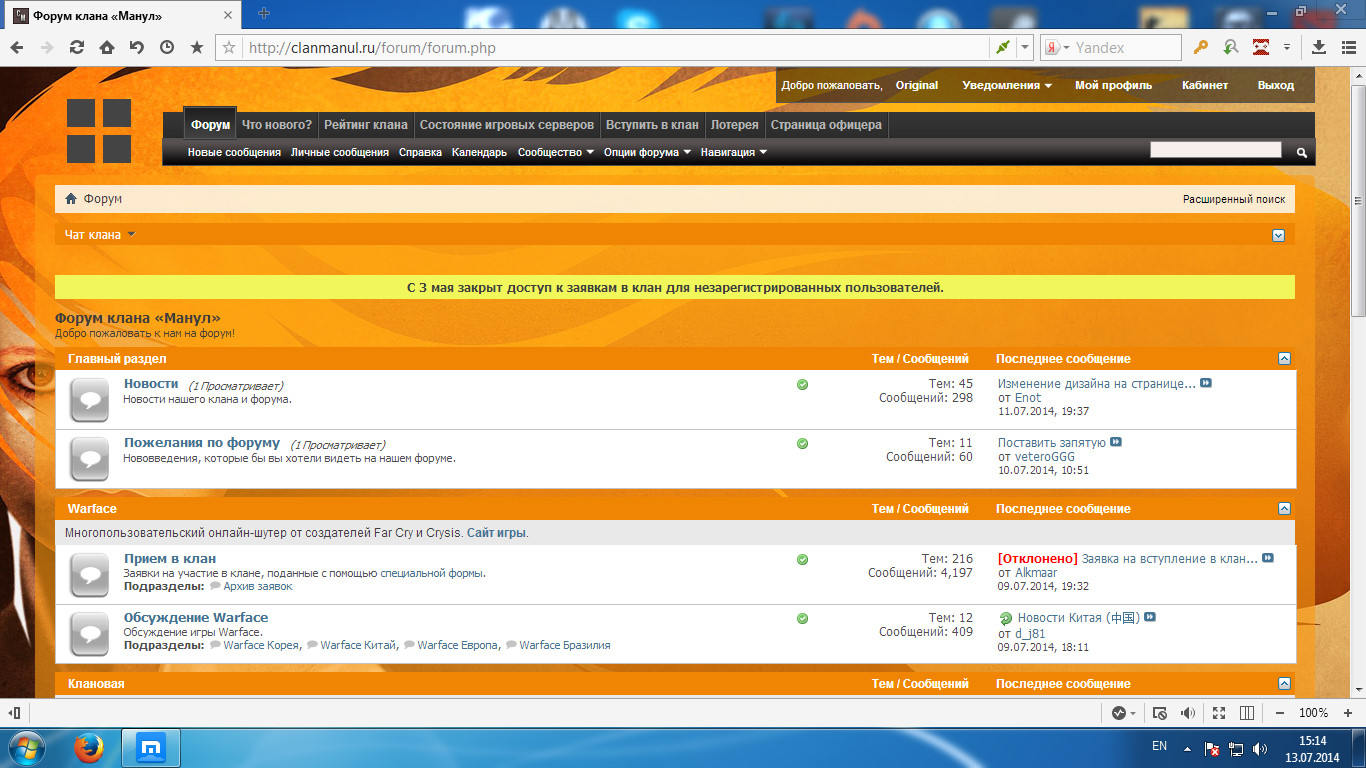Open the Сайт игры link
Image resolution: width=1366 pixels, height=768 pixels.
point(496,533)
